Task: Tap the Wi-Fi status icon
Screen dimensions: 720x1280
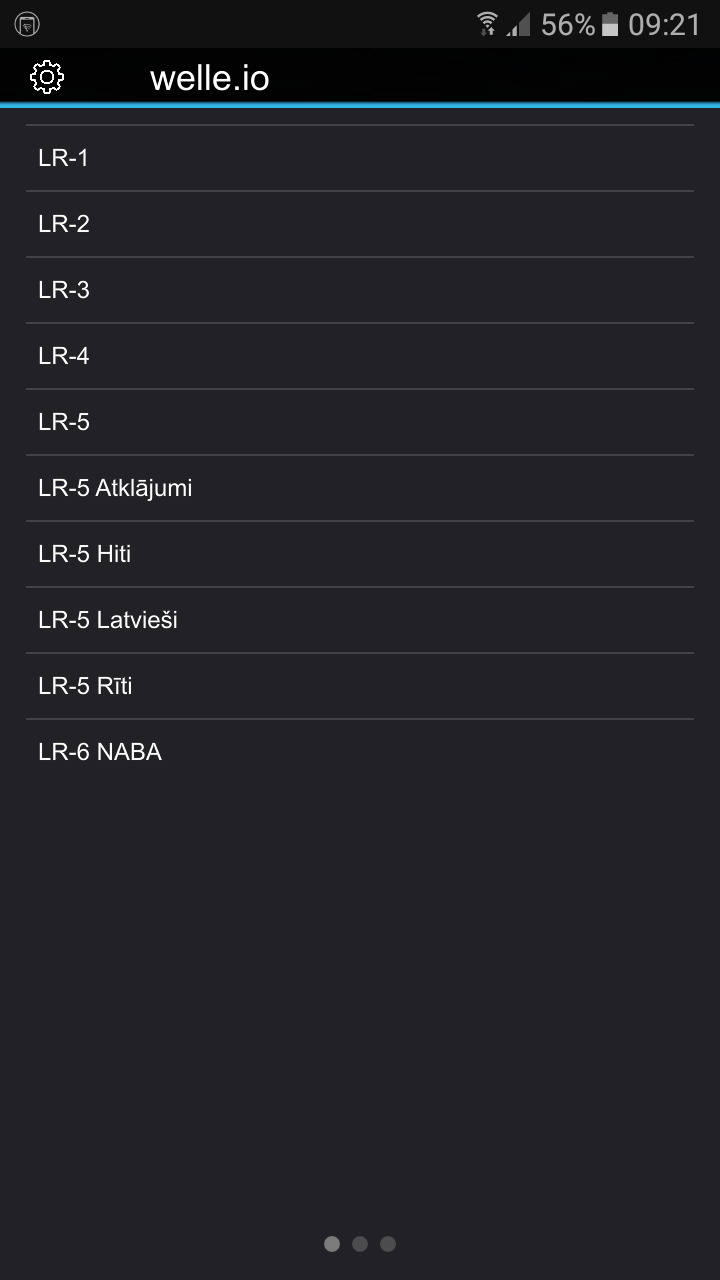Action: [487, 24]
